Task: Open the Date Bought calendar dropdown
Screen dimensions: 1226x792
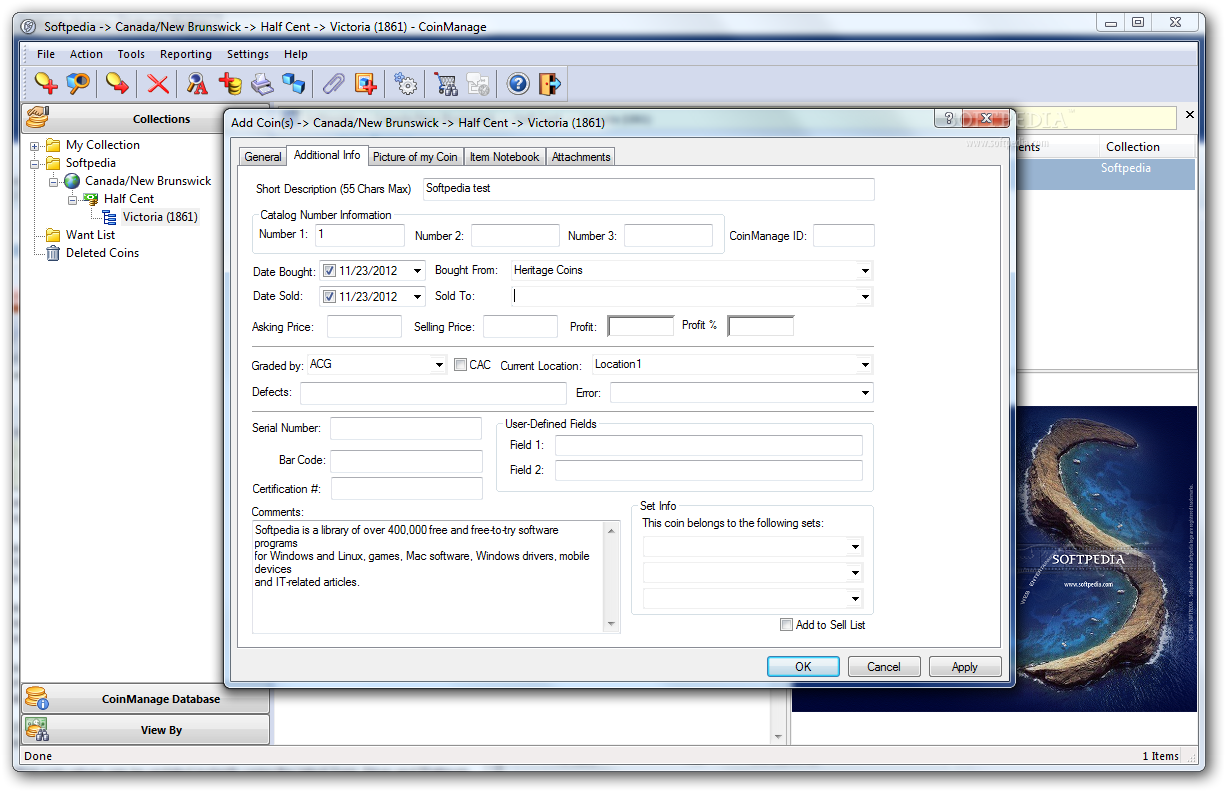Action: tap(416, 270)
